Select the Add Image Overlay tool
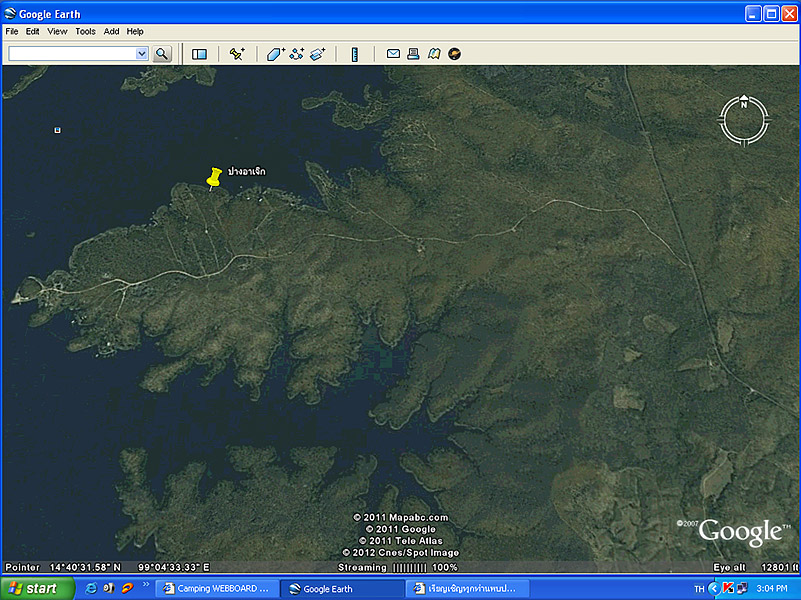Image resolution: width=801 pixels, height=600 pixels. [x=318, y=54]
